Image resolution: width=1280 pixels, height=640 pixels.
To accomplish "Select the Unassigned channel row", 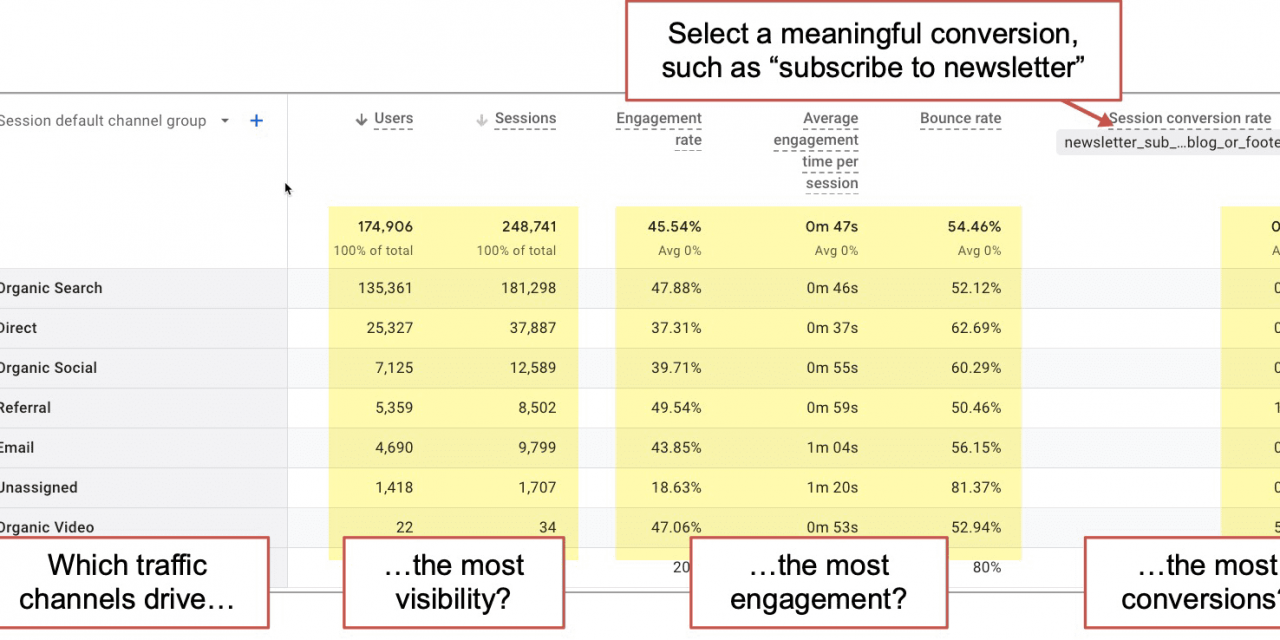I will tap(39, 488).
